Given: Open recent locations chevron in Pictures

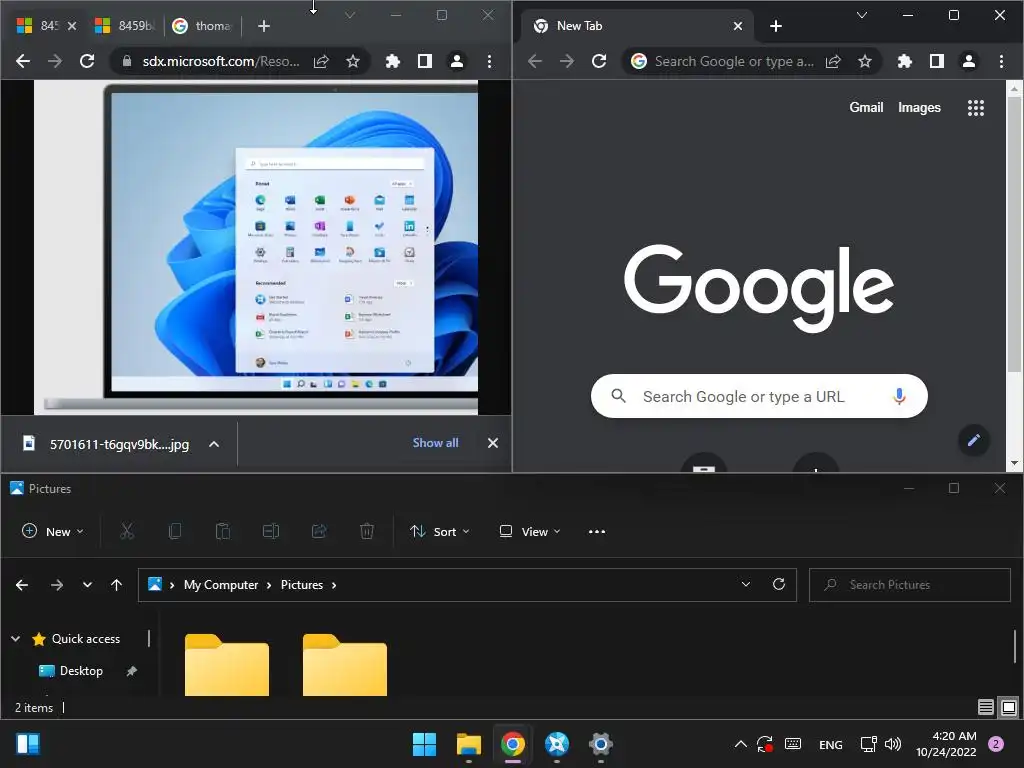Looking at the screenshot, I should tap(88, 584).
